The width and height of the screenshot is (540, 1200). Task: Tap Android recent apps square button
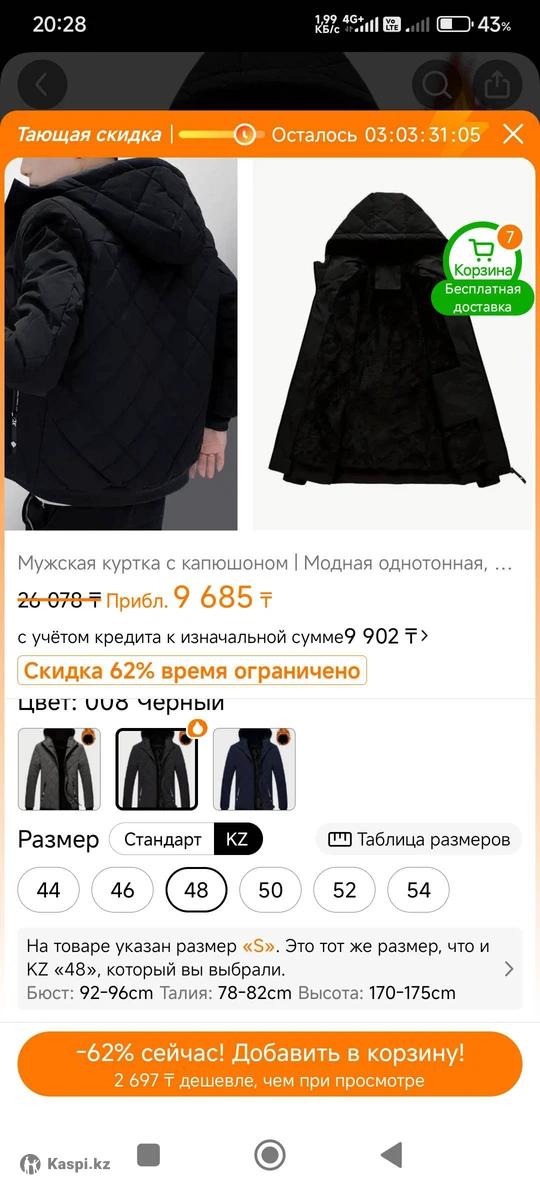tap(148, 1155)
